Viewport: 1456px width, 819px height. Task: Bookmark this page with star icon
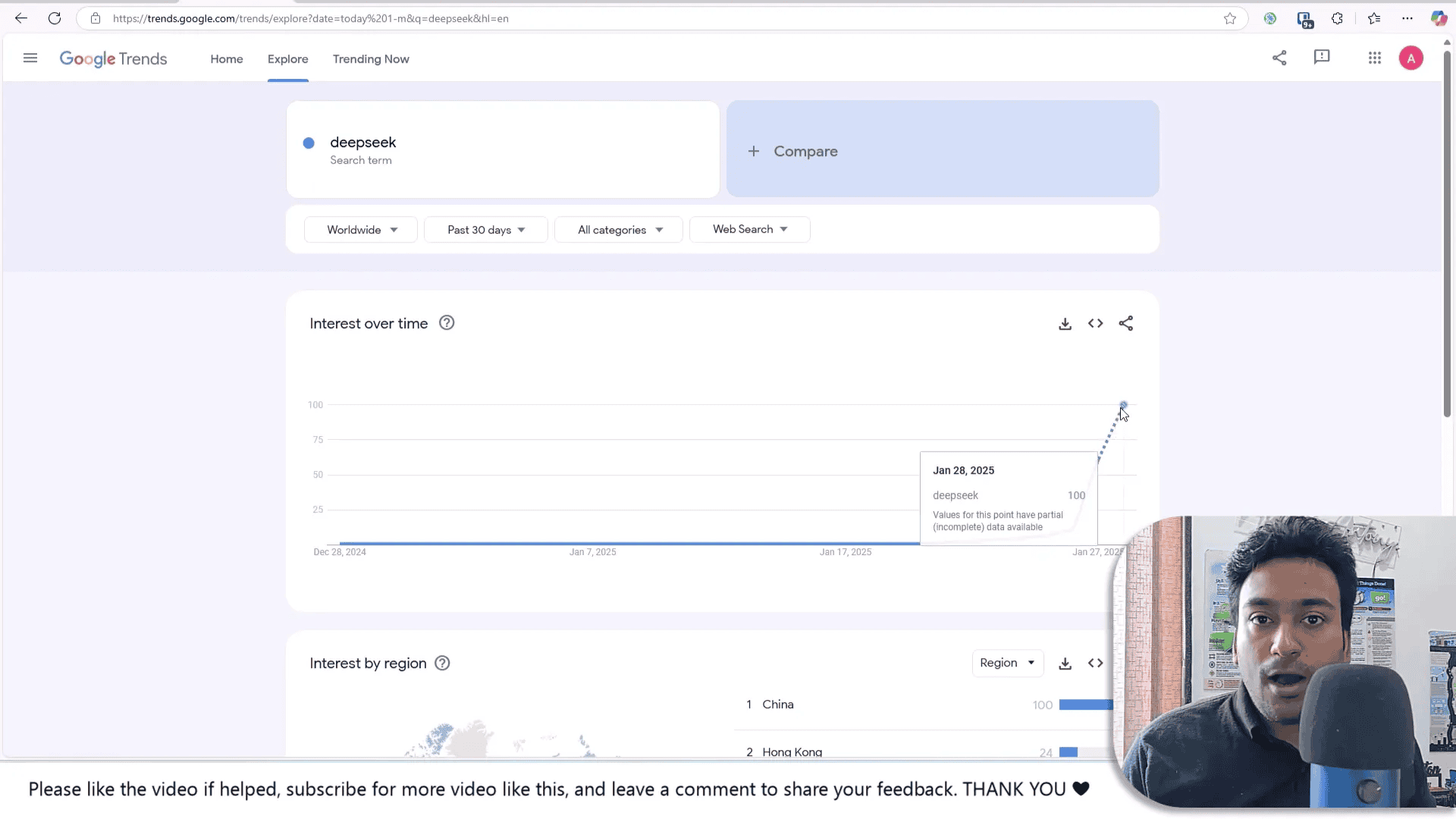[x=1230, y=18]
